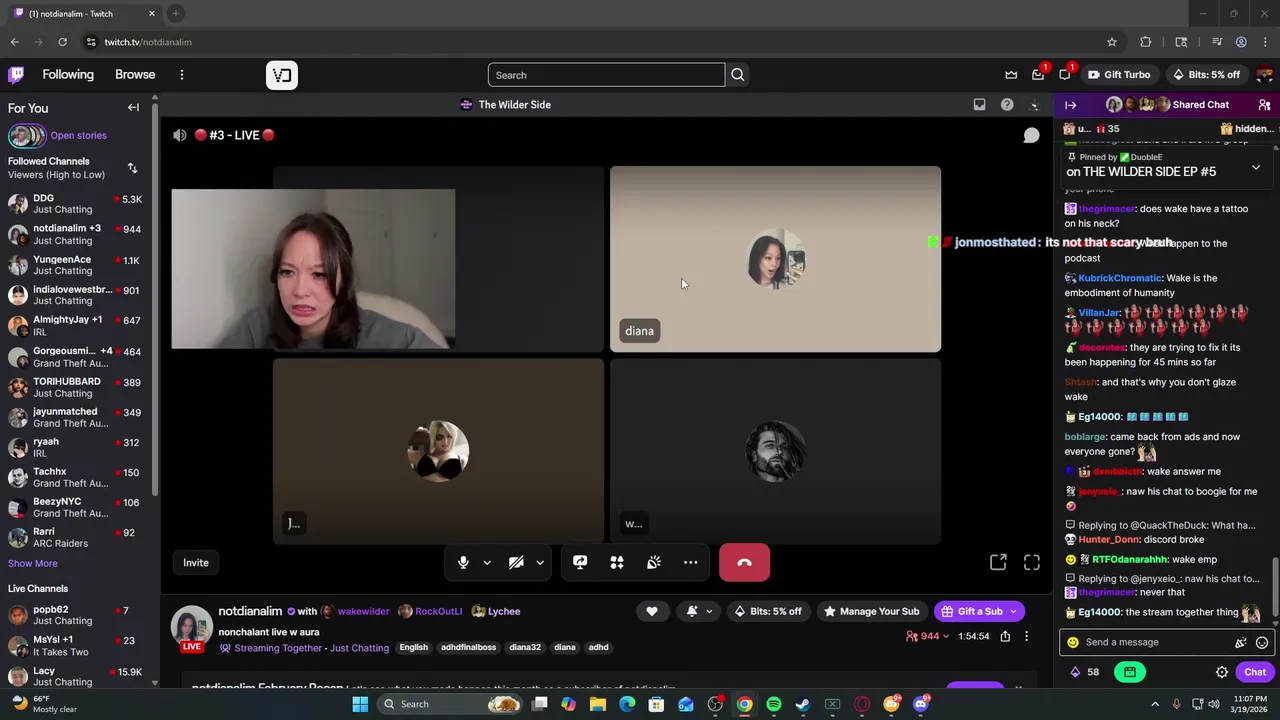1280x720 pixels.
Task: Click the Bits 5% off button below the stream
Action: coord(768,611)
